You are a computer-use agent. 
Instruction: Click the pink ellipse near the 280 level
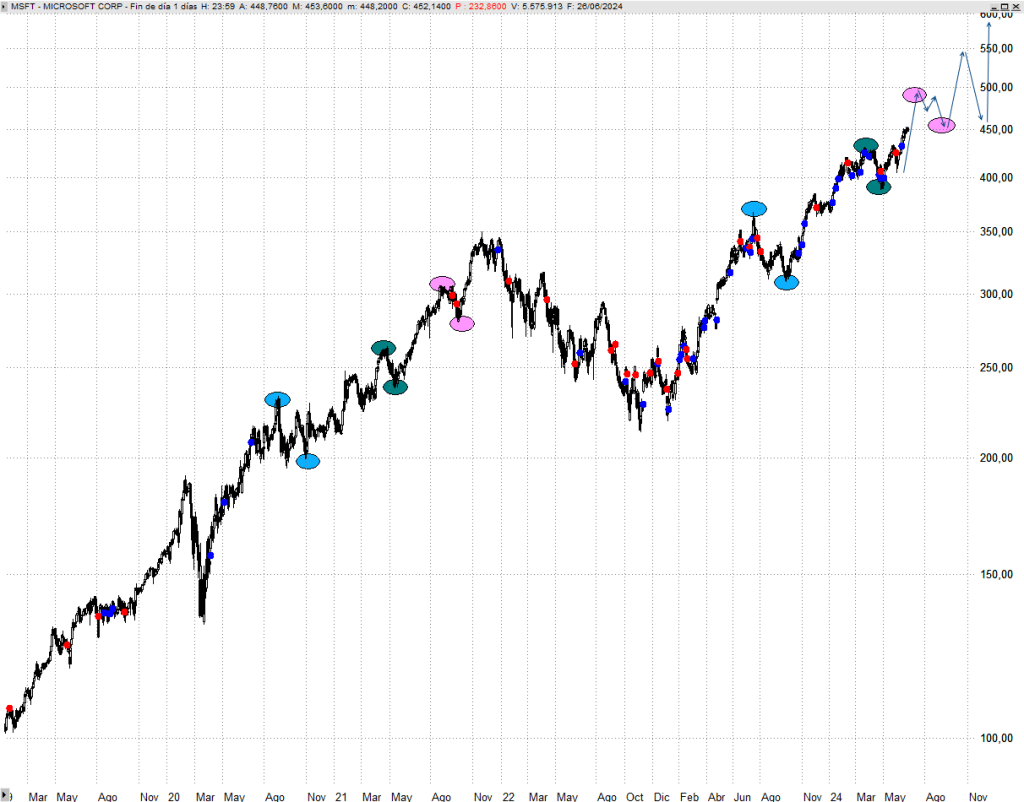(x=462, y=323)
